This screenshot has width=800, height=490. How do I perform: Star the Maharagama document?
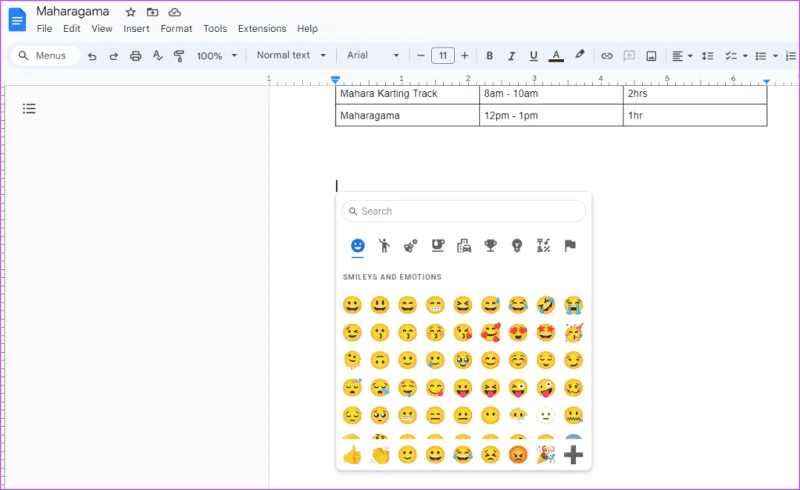(131, 12)
